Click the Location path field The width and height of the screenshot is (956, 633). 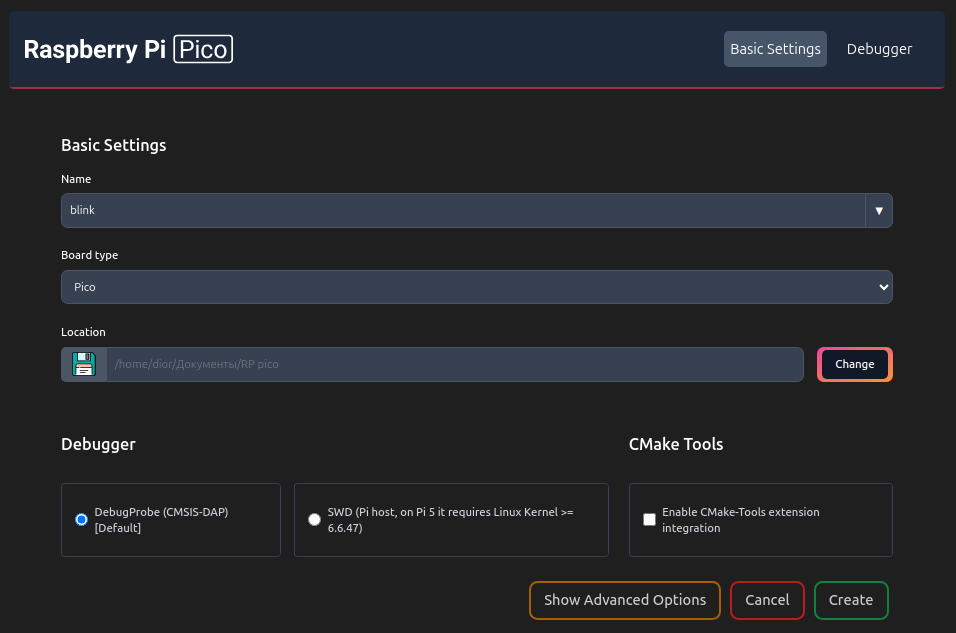point(455,364)
